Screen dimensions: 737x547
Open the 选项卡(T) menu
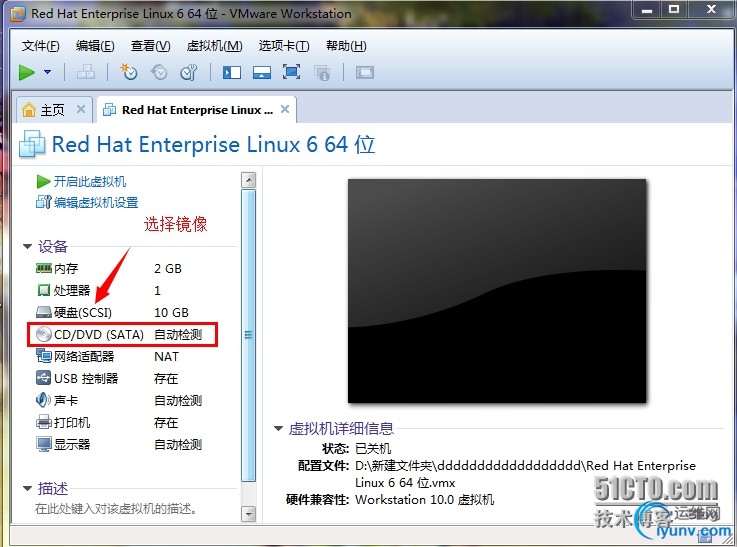coord(284,46)
